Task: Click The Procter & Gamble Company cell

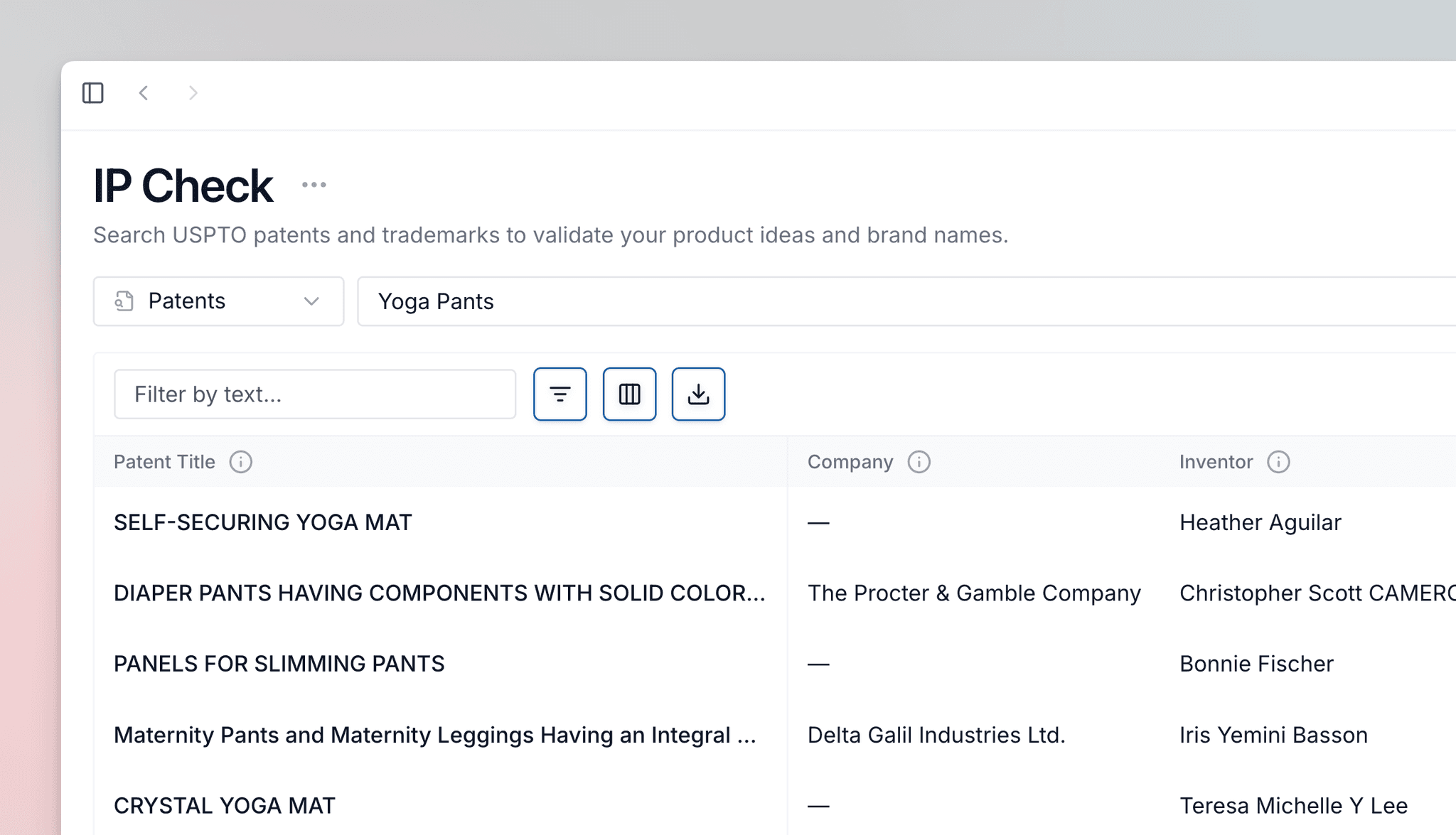Action: point(974,593)
